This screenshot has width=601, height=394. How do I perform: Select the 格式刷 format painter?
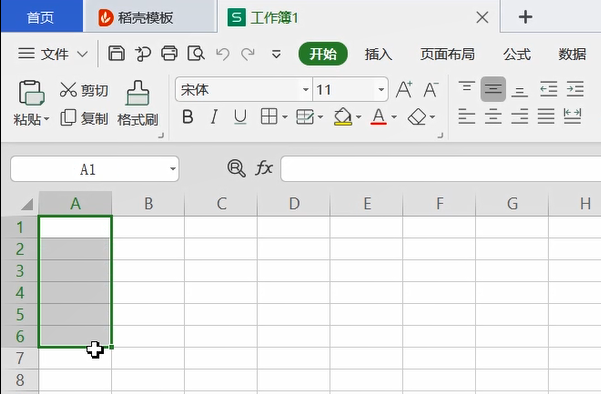coord(138,103)
